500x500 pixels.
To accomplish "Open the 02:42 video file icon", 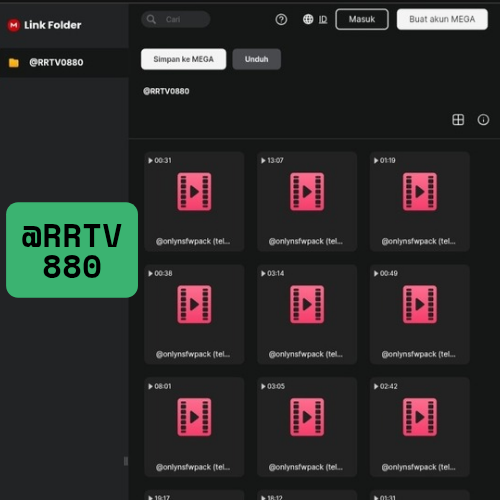I will 420,417.
